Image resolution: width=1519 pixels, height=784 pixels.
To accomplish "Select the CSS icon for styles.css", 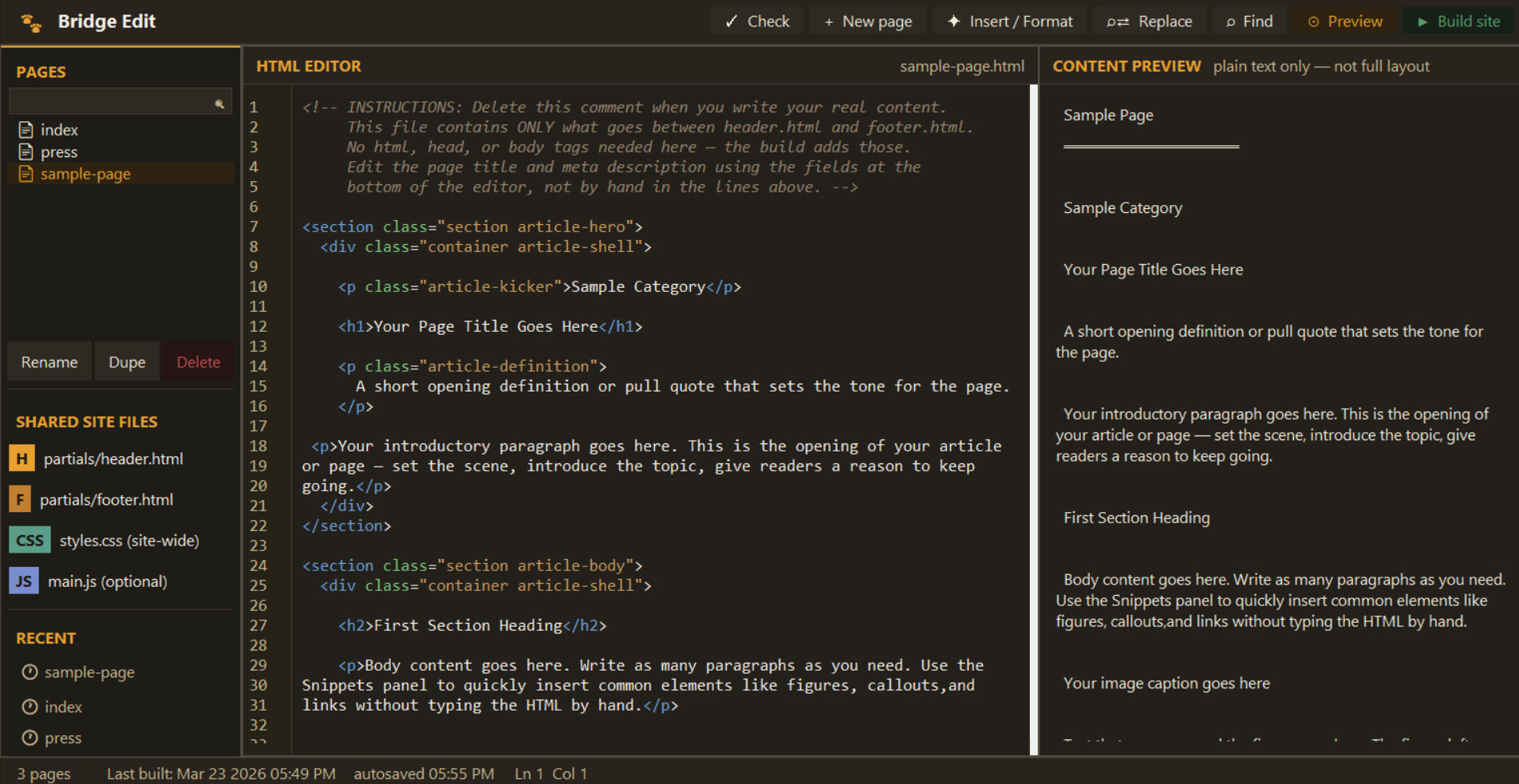I will [x=30, y=540].
